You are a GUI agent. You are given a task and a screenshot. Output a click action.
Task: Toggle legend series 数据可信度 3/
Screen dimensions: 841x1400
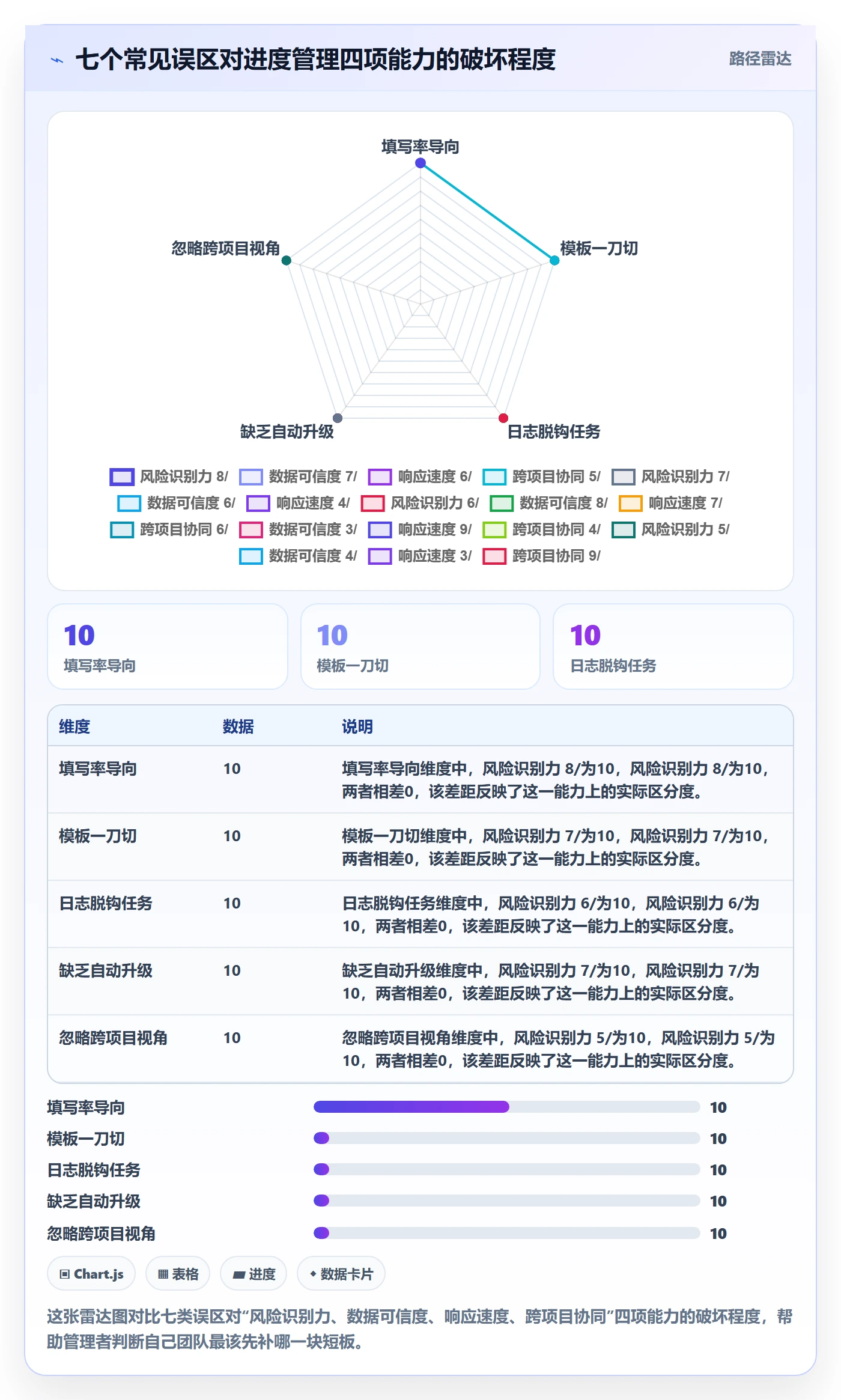298,529
